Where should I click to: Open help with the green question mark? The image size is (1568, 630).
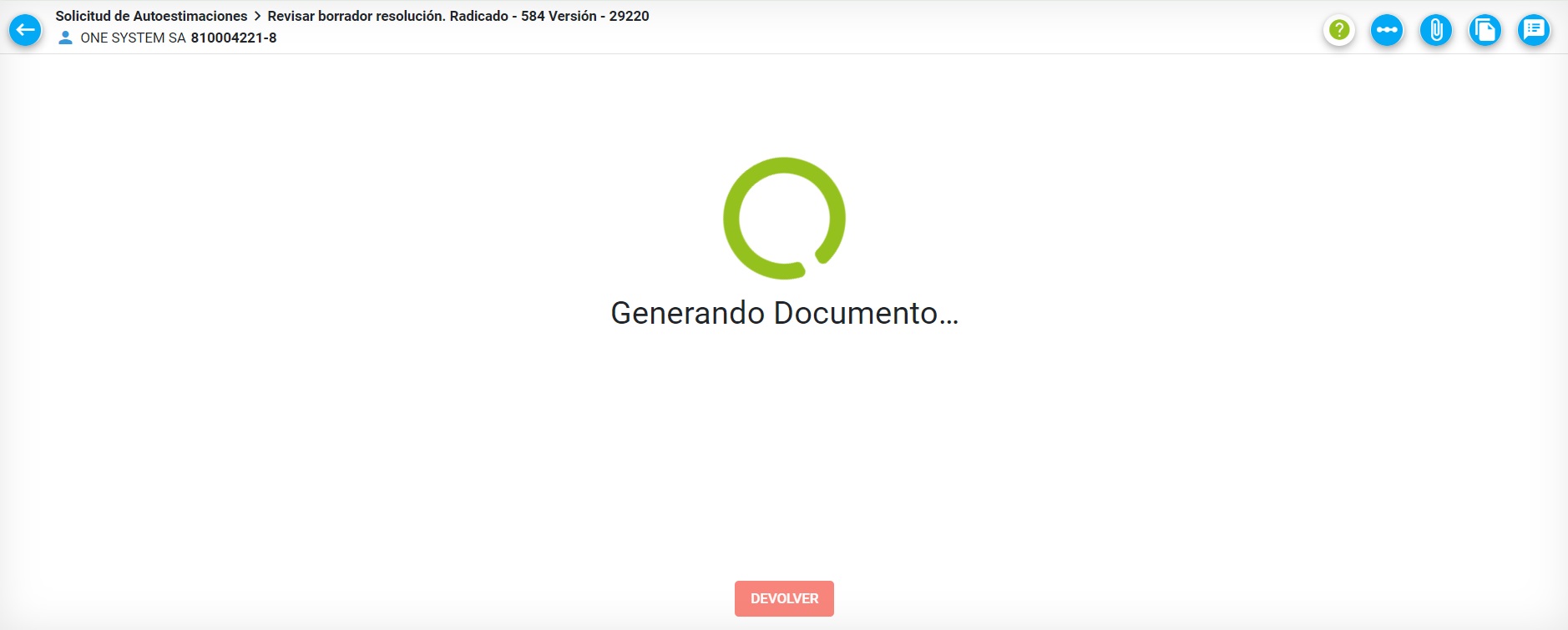1339,30
